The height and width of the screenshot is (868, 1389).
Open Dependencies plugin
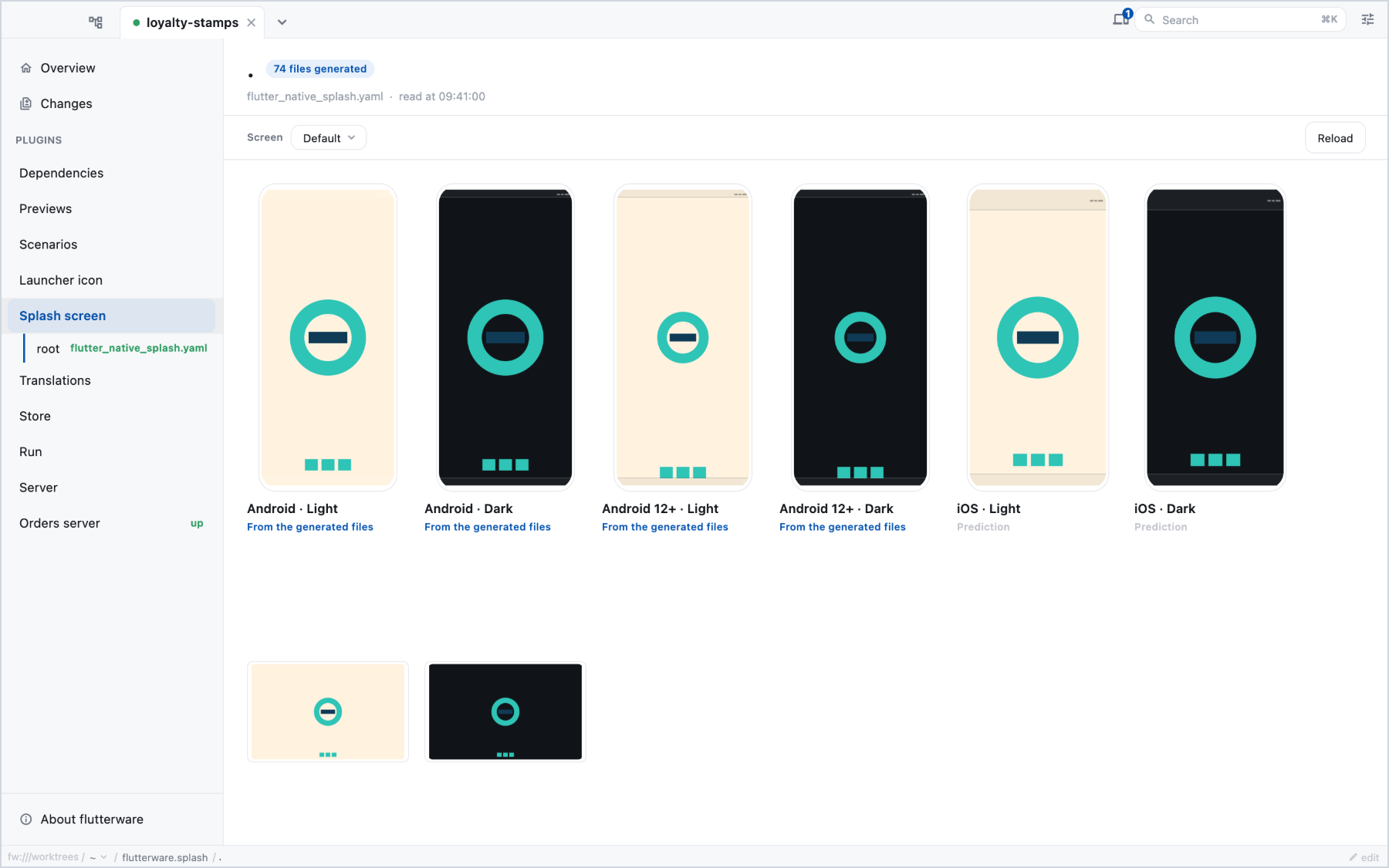point(112,173)
